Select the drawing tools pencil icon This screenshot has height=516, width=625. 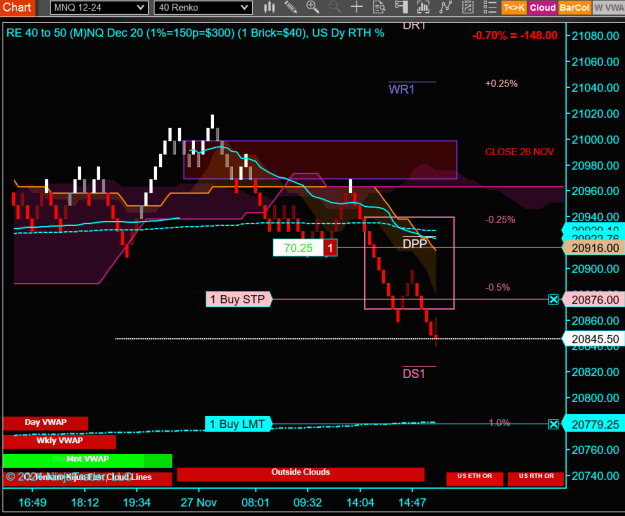click(x=291, y=7)
